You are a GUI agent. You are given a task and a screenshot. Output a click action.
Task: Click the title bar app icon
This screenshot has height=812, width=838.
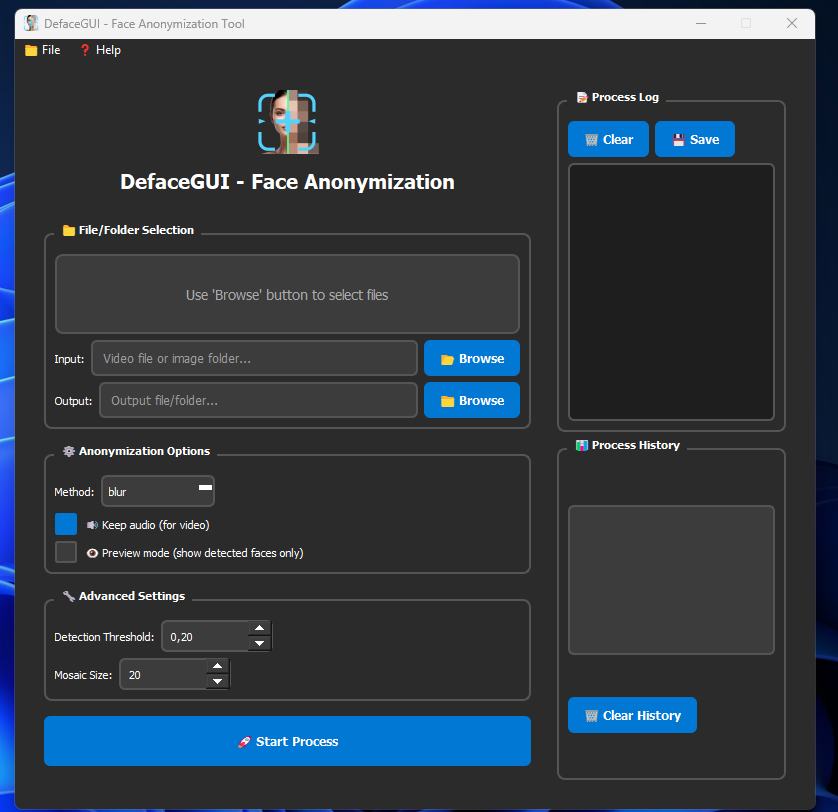(31, 23)
